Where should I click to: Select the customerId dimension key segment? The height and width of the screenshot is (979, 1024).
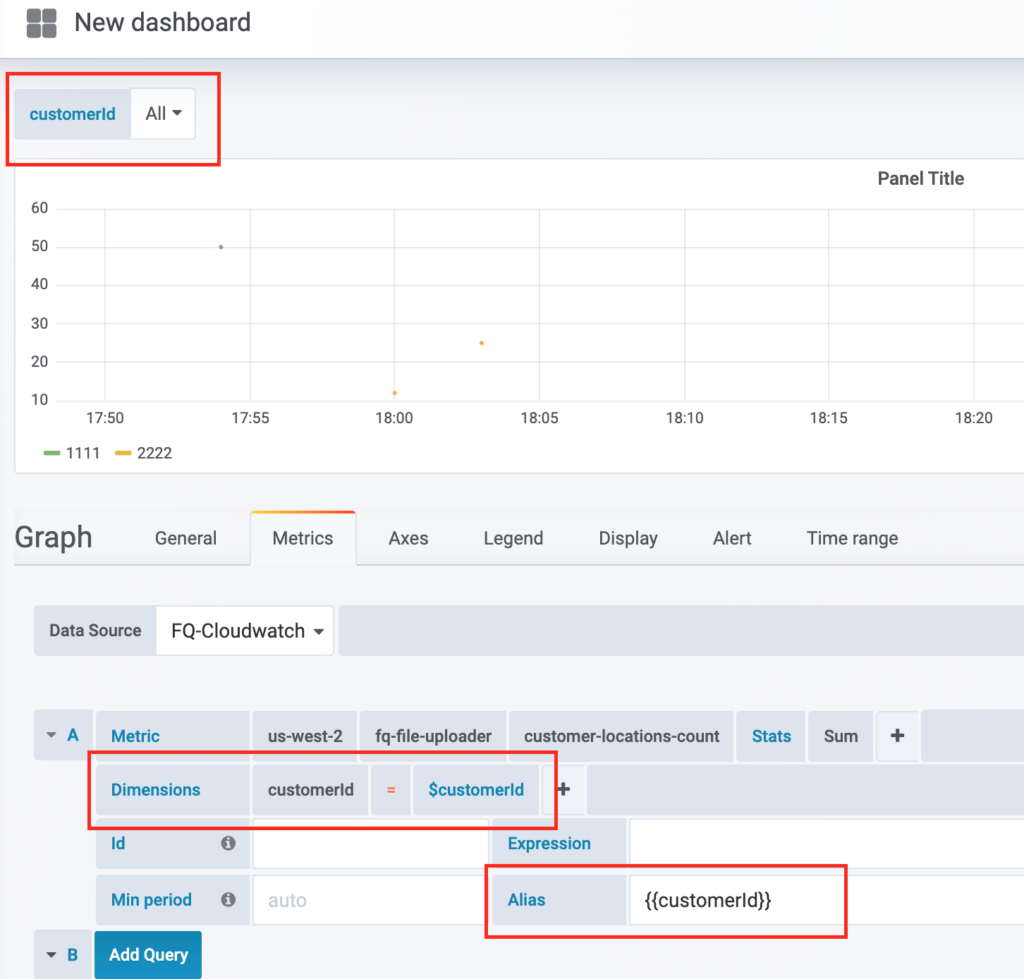[x=311, y=790]
